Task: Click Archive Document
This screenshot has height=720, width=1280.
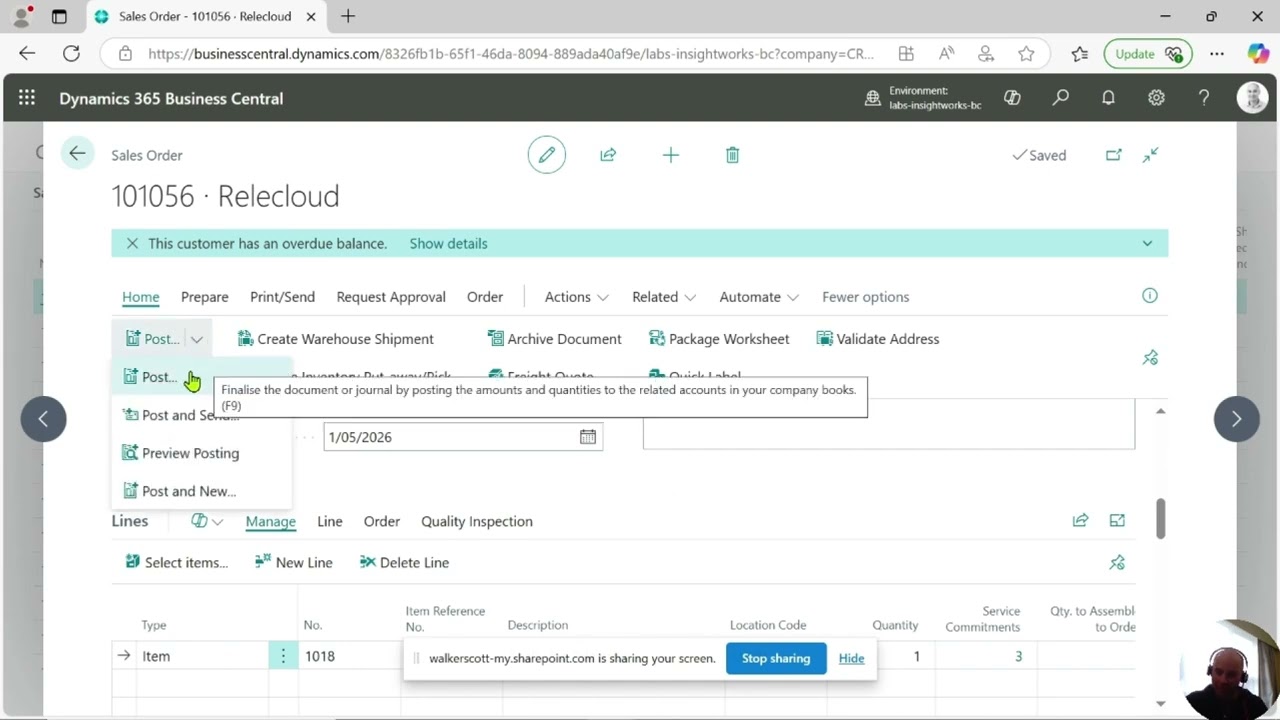Action: pyautogui.click(x=554, y=339)
